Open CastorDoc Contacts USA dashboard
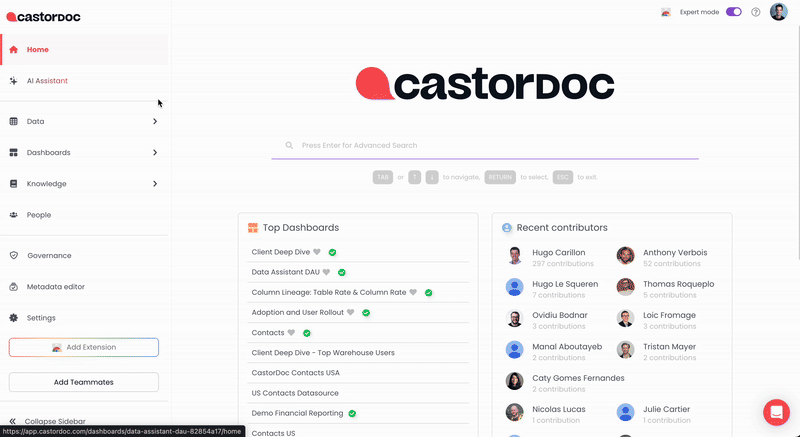 (295, 373)
